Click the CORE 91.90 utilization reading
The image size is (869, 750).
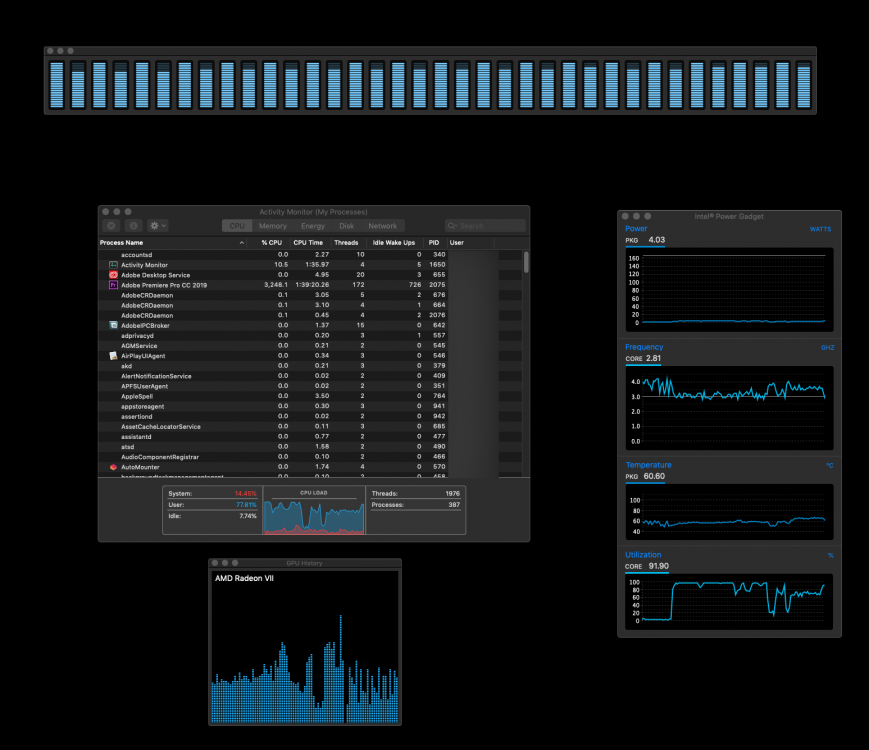647,566
